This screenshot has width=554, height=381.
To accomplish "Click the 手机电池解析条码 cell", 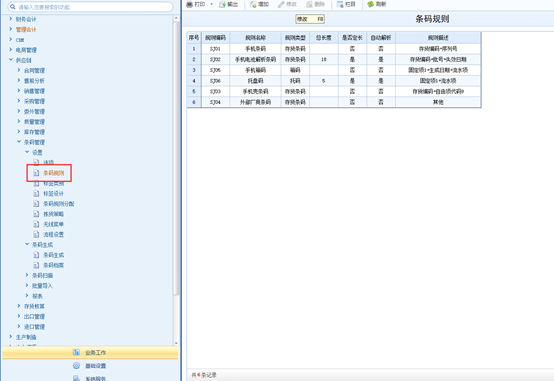I will pyautogui.click(x=255, y=59).
